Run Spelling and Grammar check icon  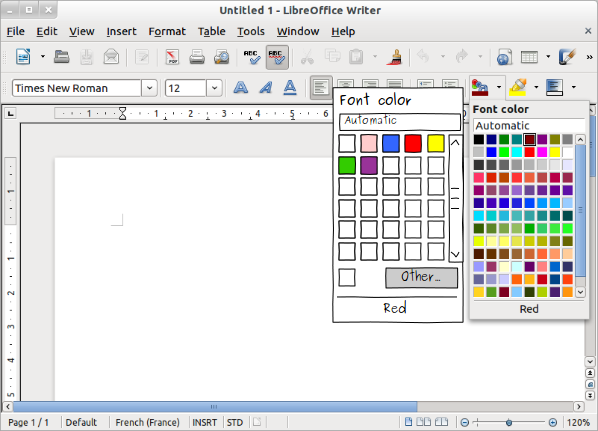pos(252,57)
